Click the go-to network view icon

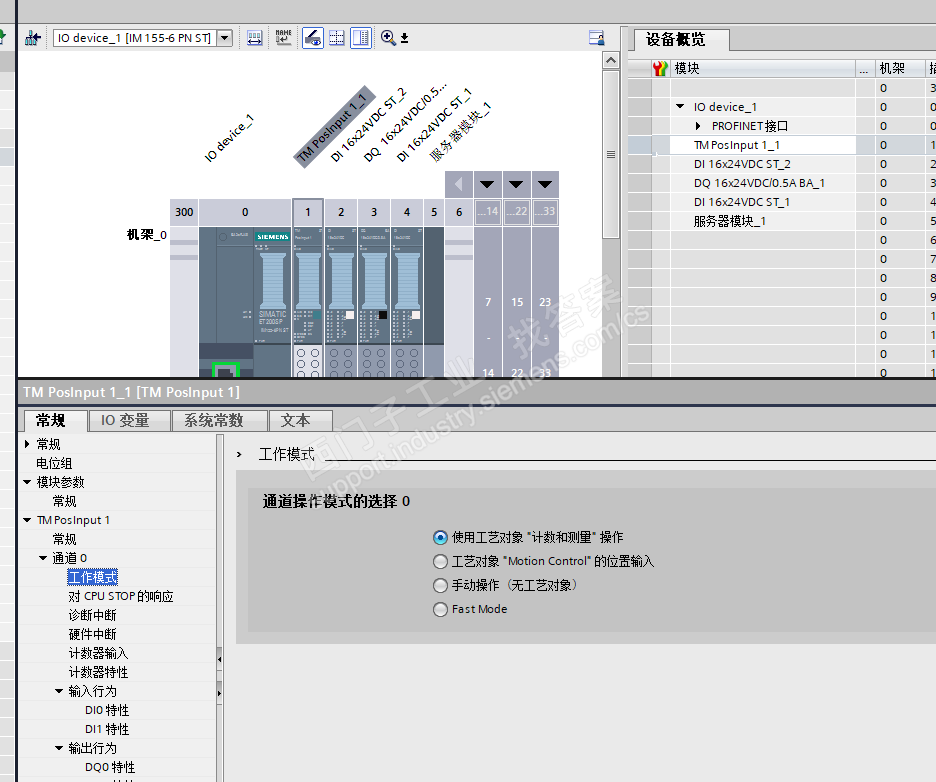click(33, 38)
